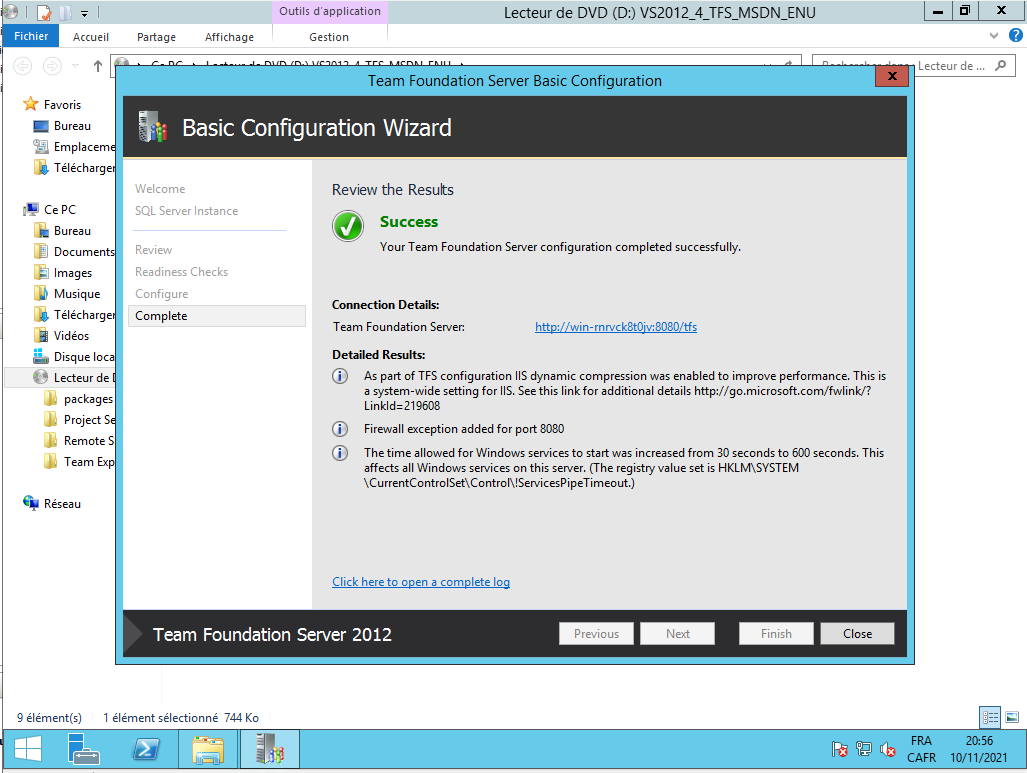
Task: Launch PowerShell from the taskbar
Action: [x=146, y=748]
